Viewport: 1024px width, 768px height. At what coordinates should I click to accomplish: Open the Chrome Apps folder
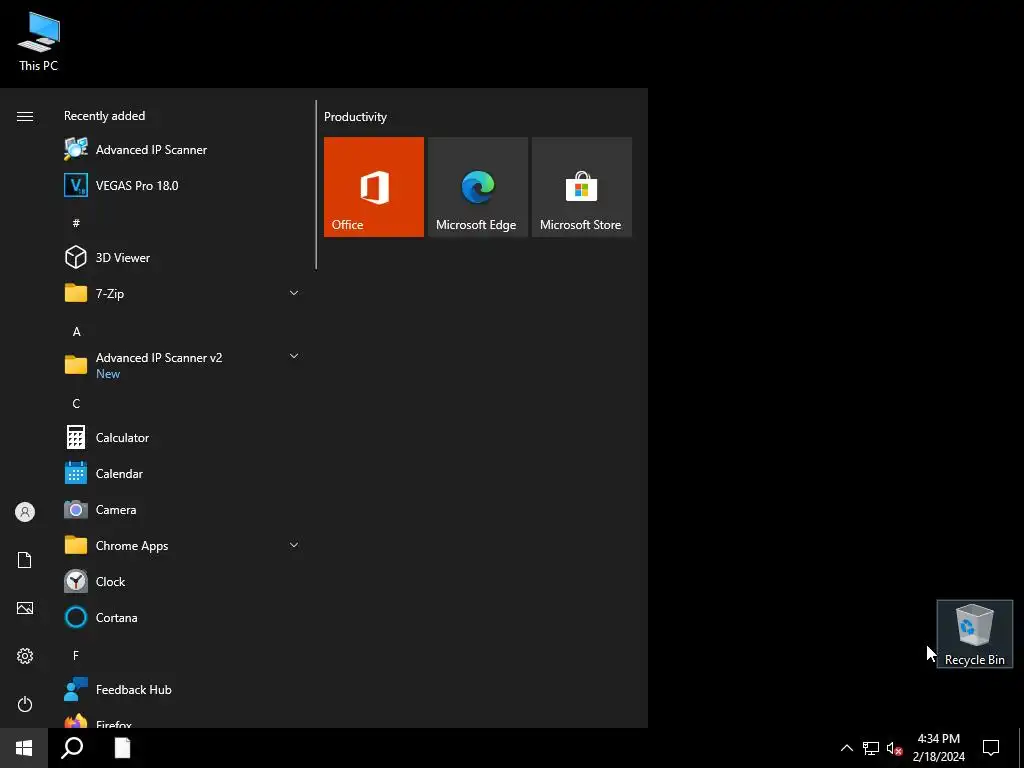(x=182, y=545)
